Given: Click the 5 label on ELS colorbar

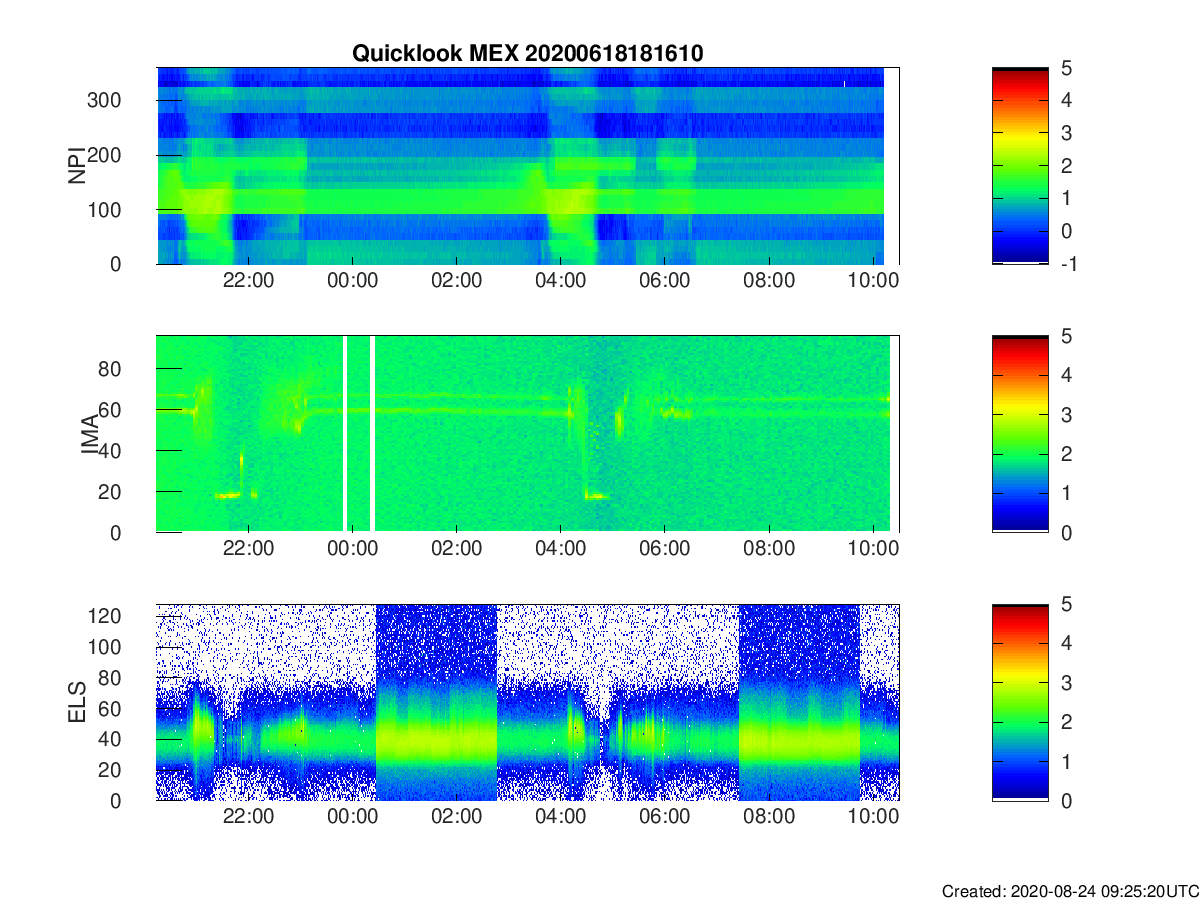Looking at the screenshot, I should 1065,604.
